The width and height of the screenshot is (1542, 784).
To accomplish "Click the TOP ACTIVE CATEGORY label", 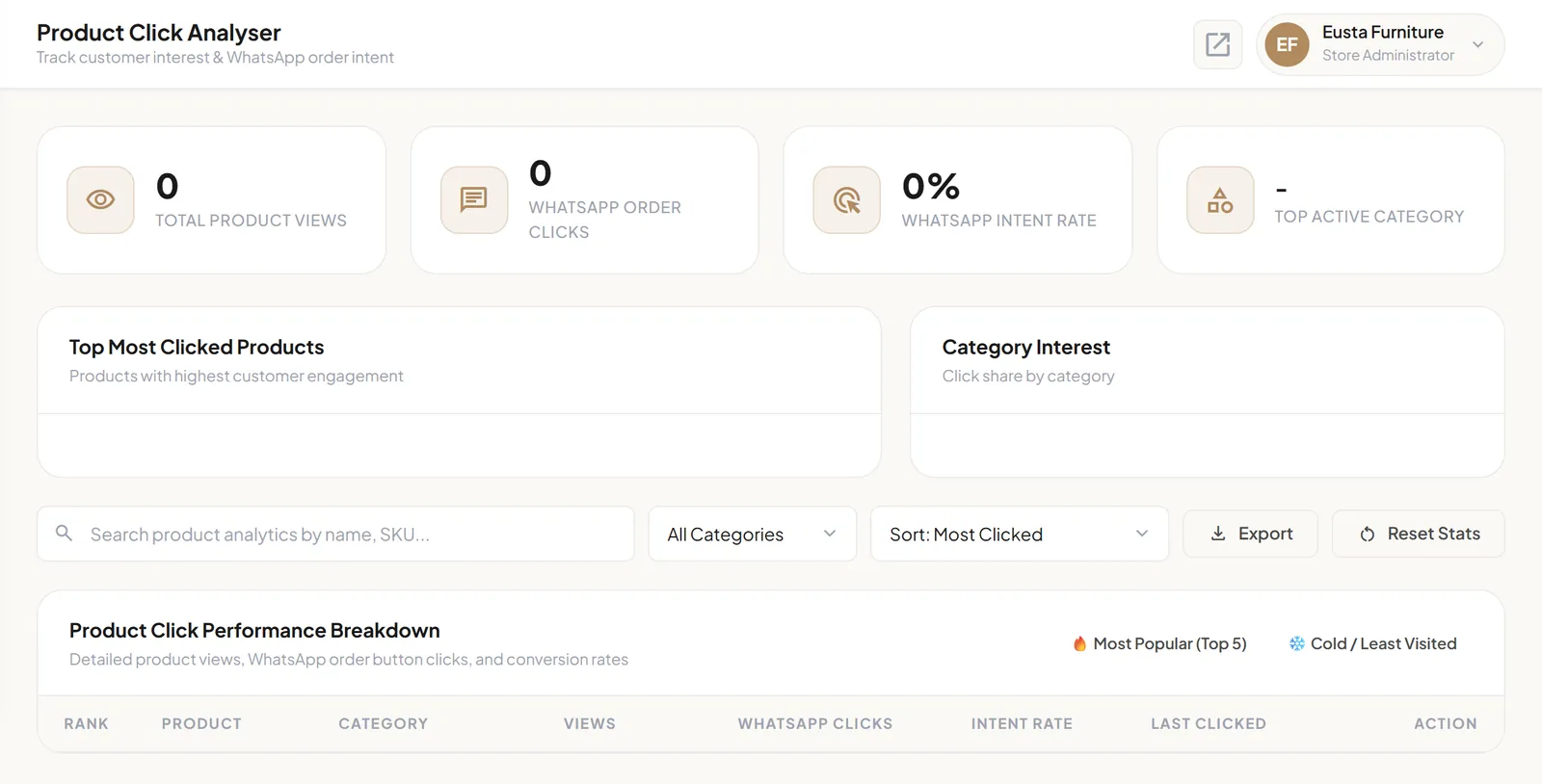I will tap(1369, 217).
